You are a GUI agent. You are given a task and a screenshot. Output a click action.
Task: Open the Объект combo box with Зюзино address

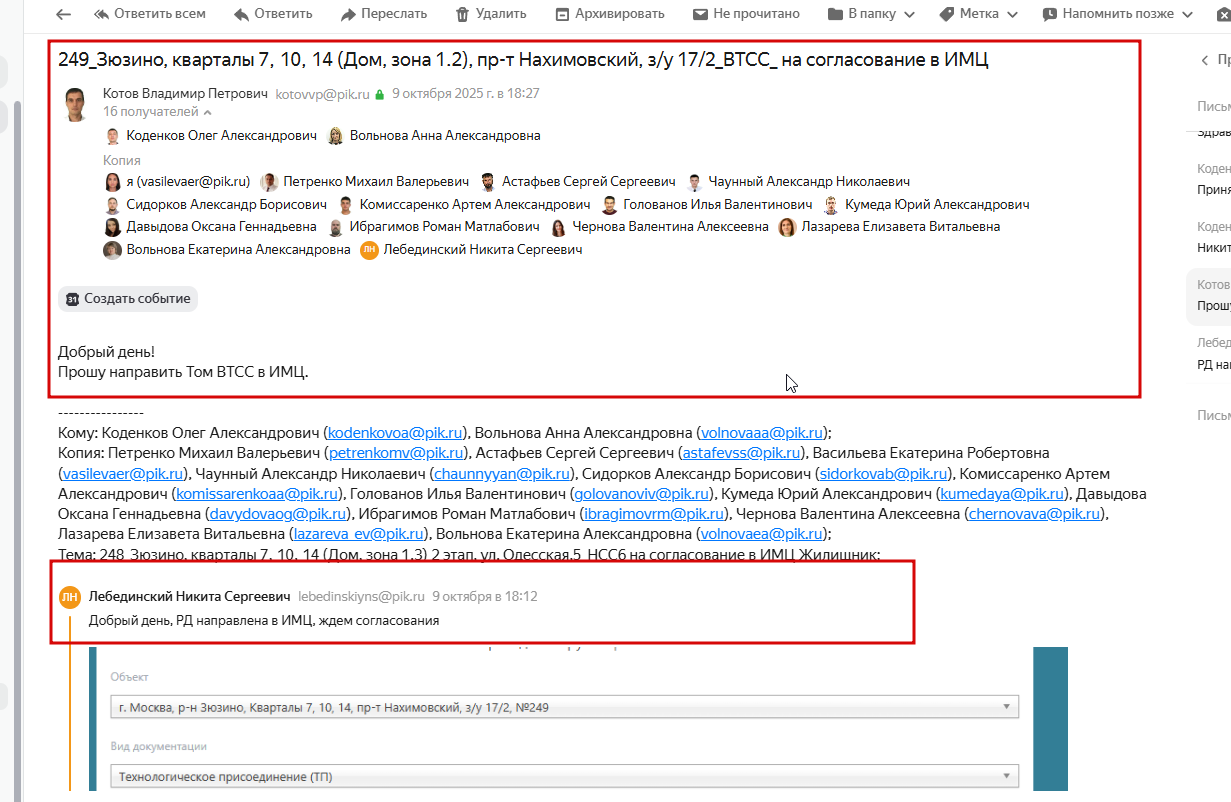[564, 707]
